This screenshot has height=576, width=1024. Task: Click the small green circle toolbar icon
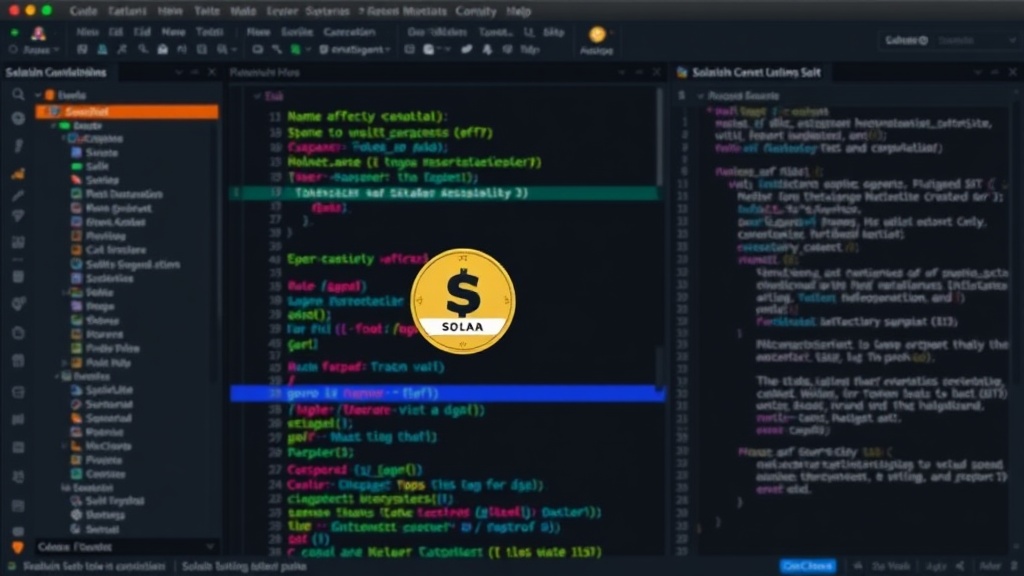click(x=14, y=32)
